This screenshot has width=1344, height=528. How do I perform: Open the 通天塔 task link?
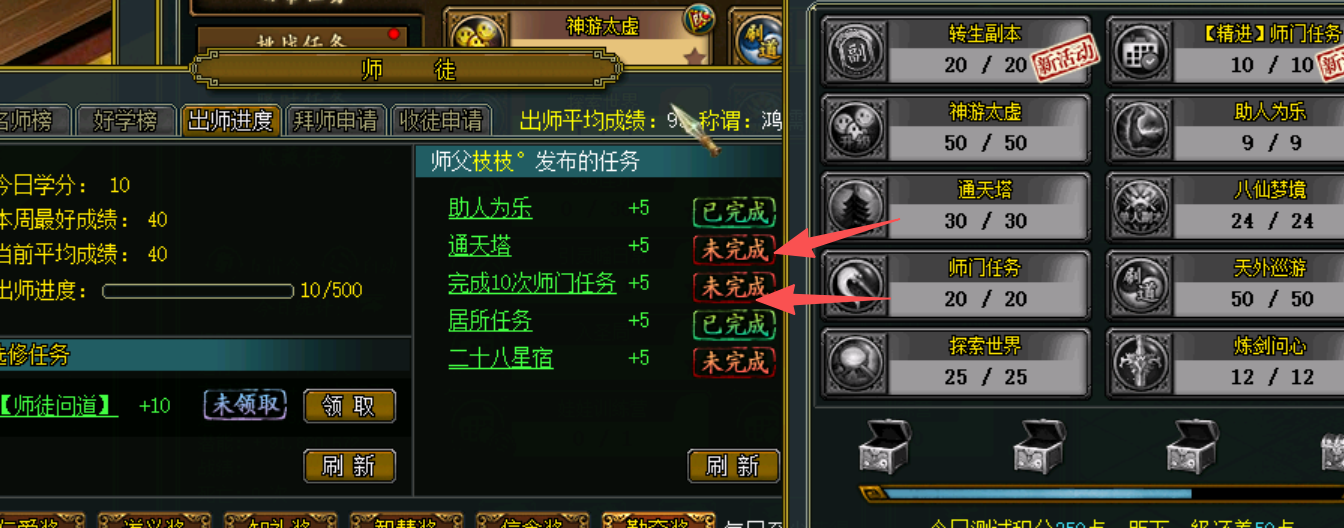pos(480,246)
